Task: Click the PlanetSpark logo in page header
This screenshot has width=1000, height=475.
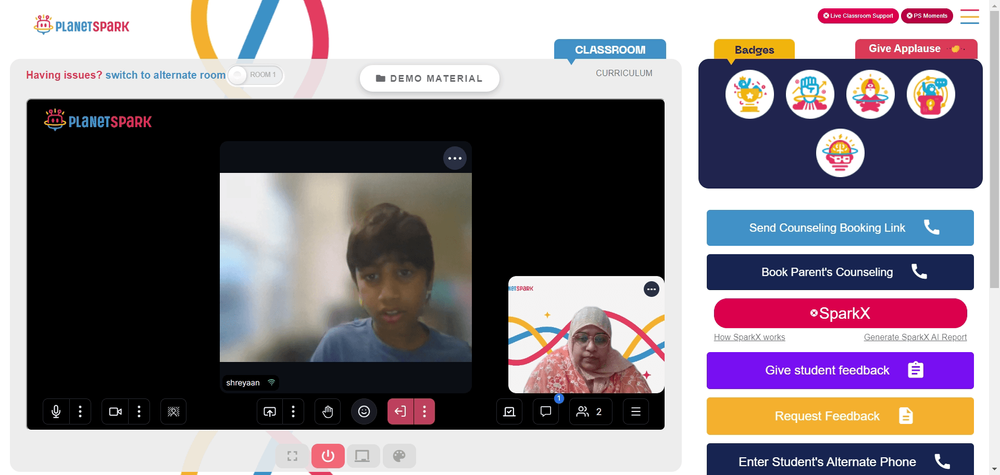Action: click(82, 25)
